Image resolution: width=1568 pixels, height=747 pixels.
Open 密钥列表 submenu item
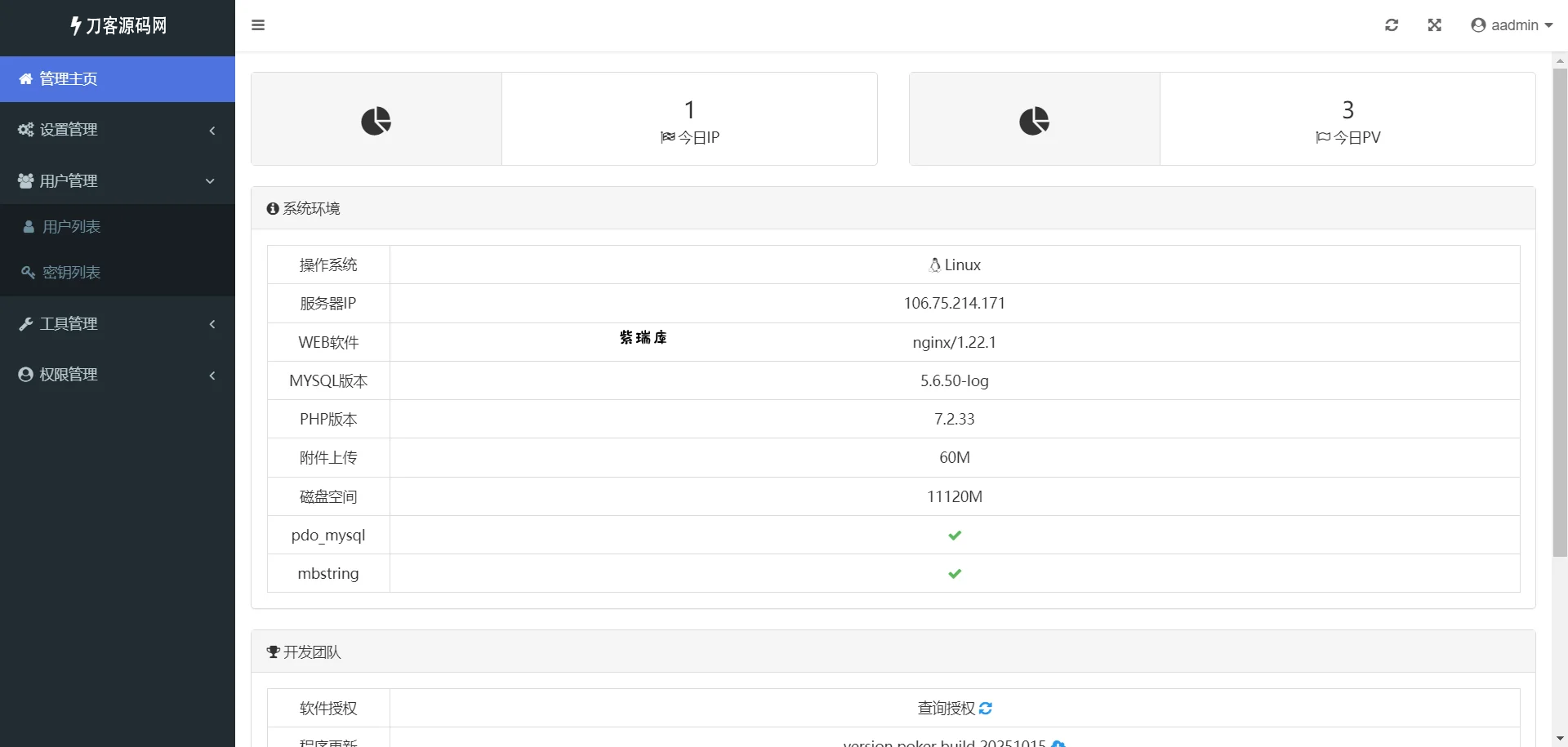(71, 273)
